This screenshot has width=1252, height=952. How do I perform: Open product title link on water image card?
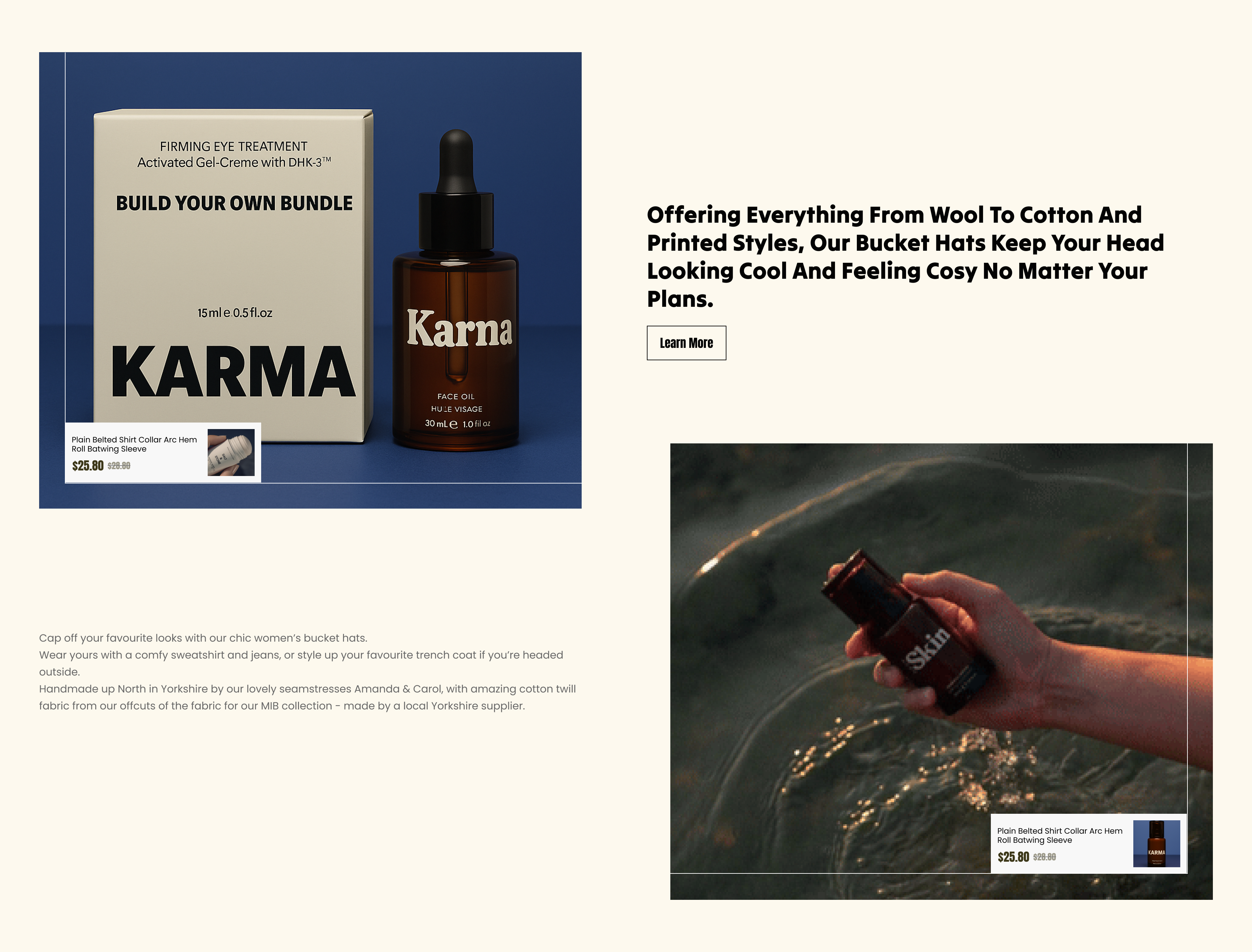1060,835
